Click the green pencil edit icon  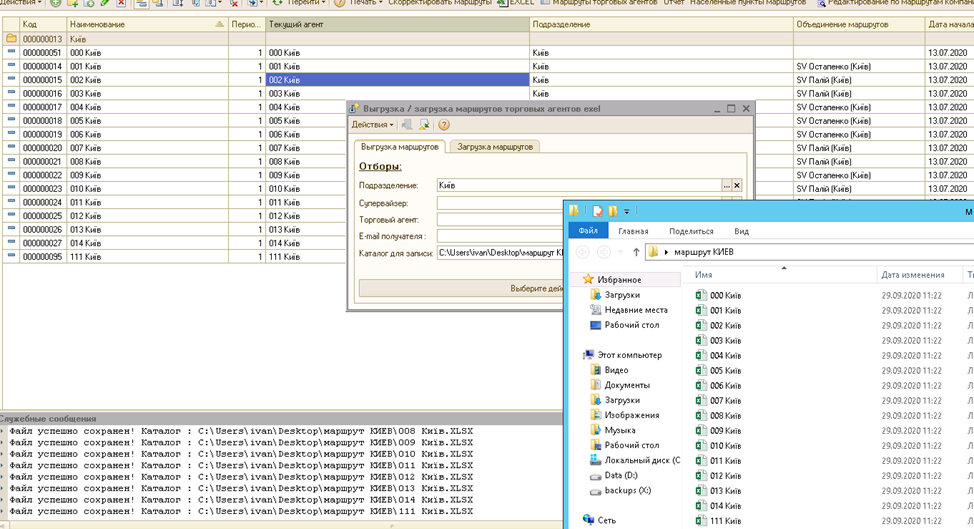click(x=105, y=2)
